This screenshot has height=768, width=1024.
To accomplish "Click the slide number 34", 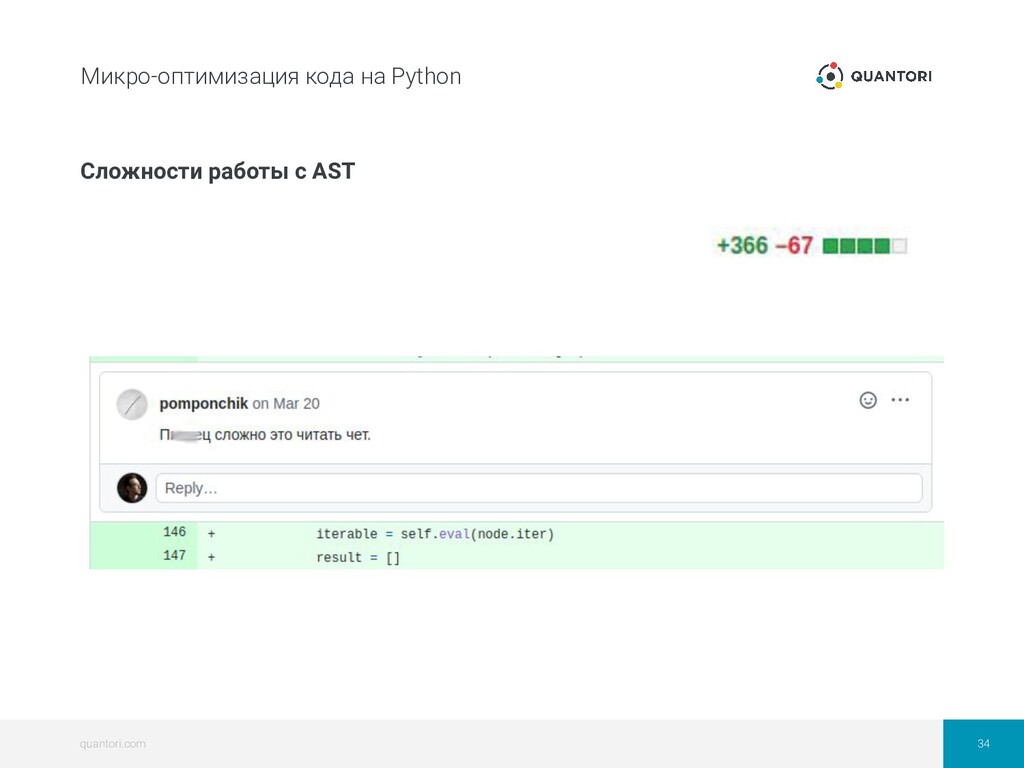I will pyautogui.click(x=984, y=744).
